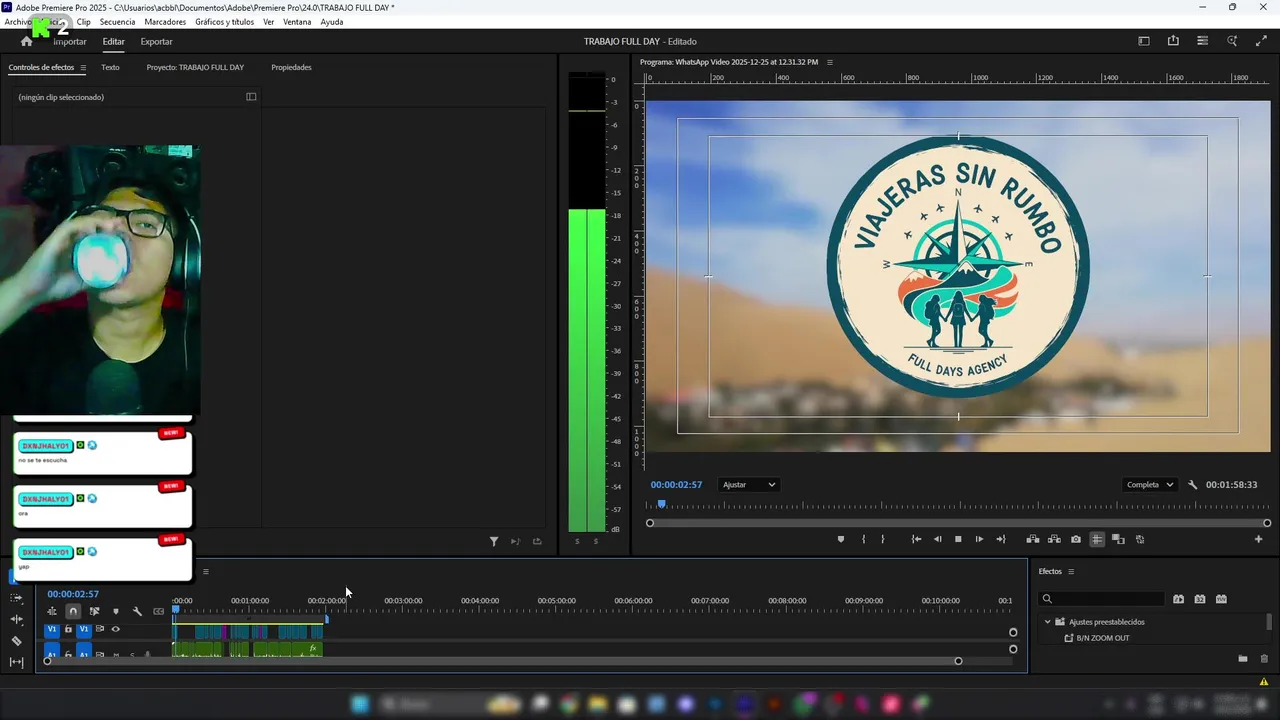1280x720 pixels.
Task: Toggle Effect Controls timeline view
Action: click(x=251, y=97)
